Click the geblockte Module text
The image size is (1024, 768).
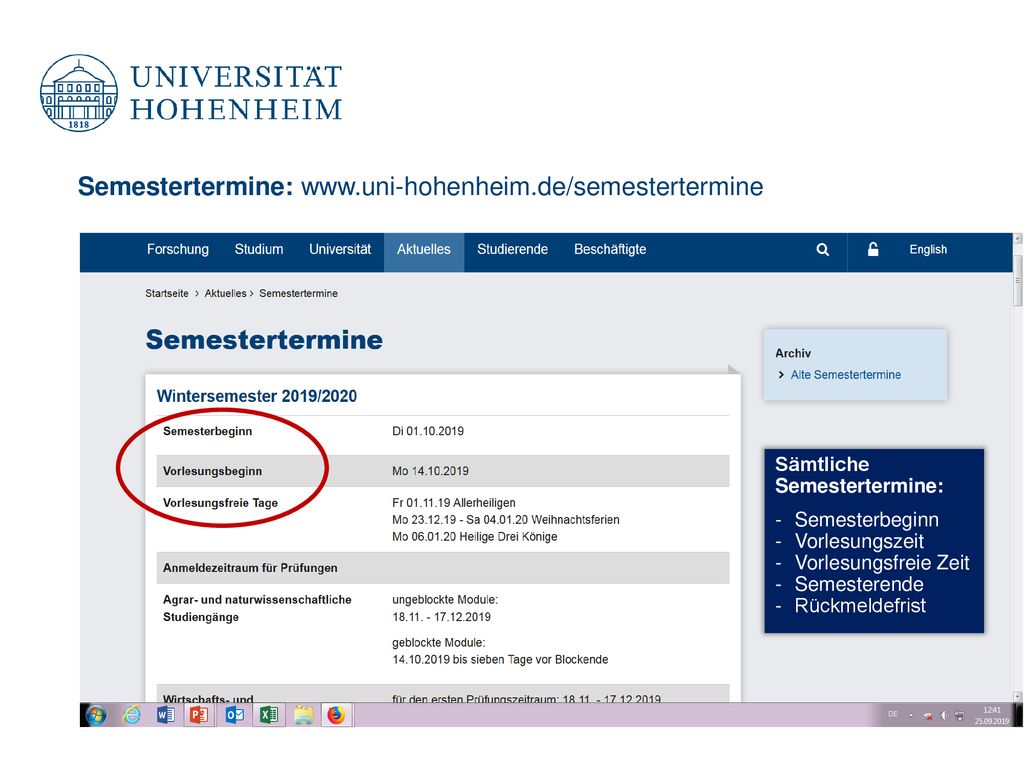coord(438,643)
